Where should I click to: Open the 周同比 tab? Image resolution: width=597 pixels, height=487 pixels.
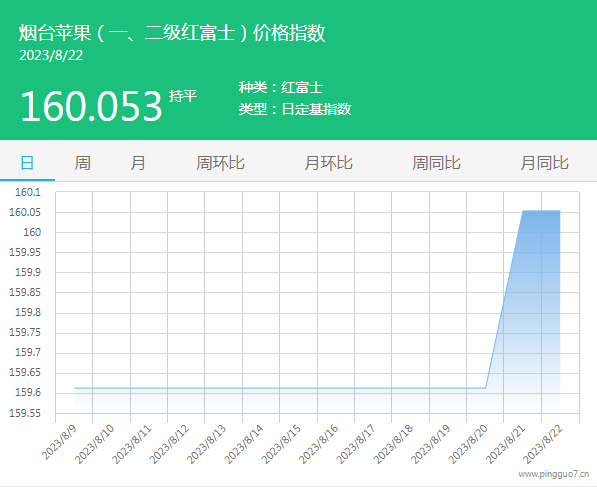tap(436, 163)
